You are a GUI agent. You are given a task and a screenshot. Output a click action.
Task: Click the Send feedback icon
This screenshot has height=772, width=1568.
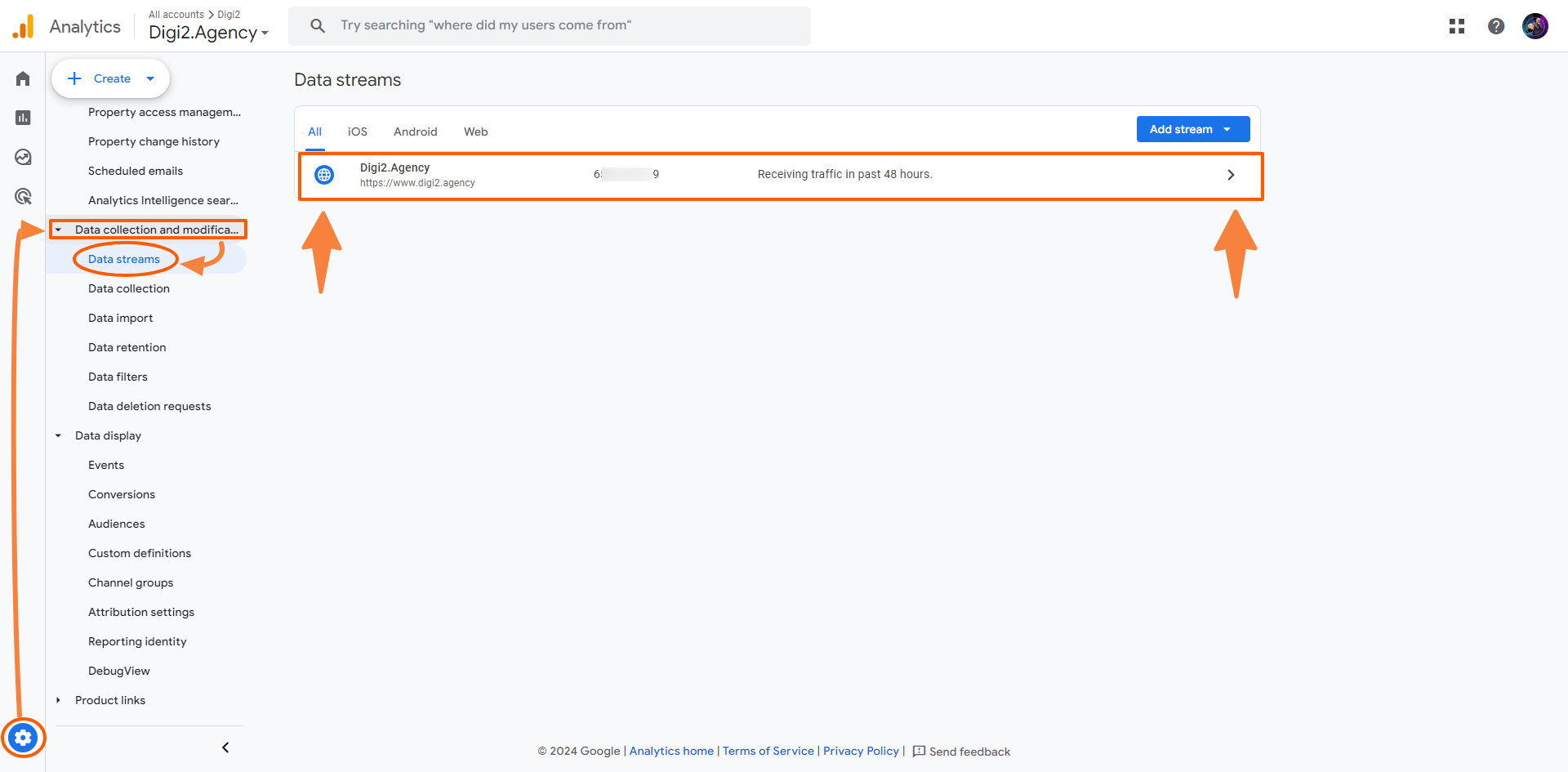pos(919,751)
